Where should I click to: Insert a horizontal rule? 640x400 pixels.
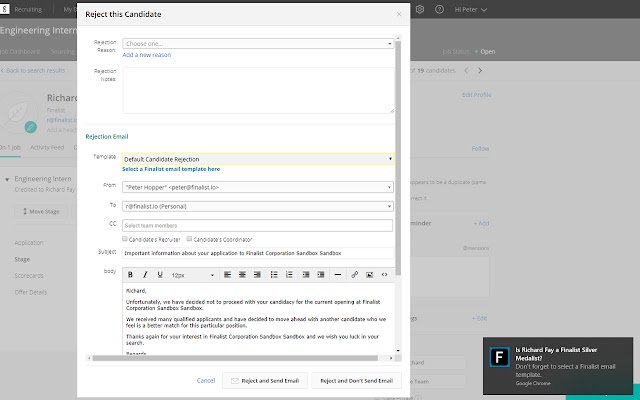tap(338, 275)
